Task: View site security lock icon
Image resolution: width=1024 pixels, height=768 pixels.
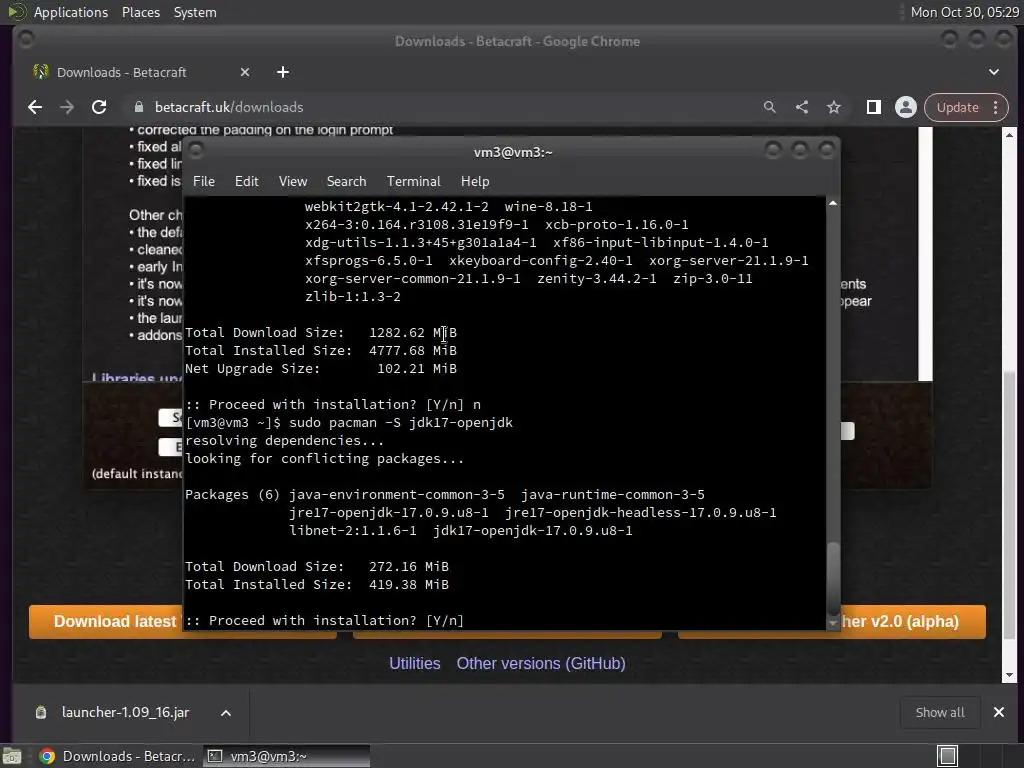Action: click(x=138, y=107)
